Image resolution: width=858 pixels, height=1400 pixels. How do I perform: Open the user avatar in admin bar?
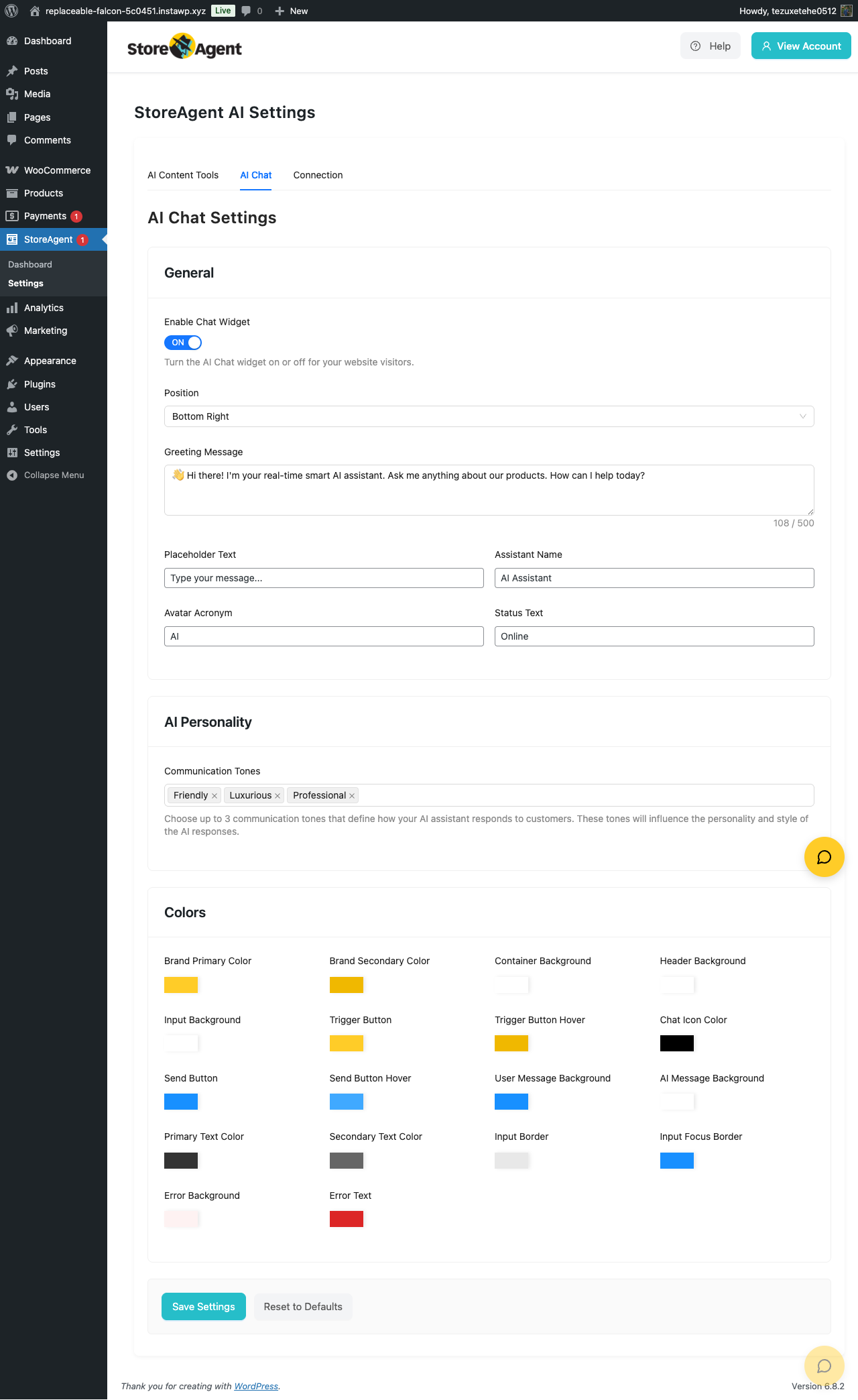point(847,11)
